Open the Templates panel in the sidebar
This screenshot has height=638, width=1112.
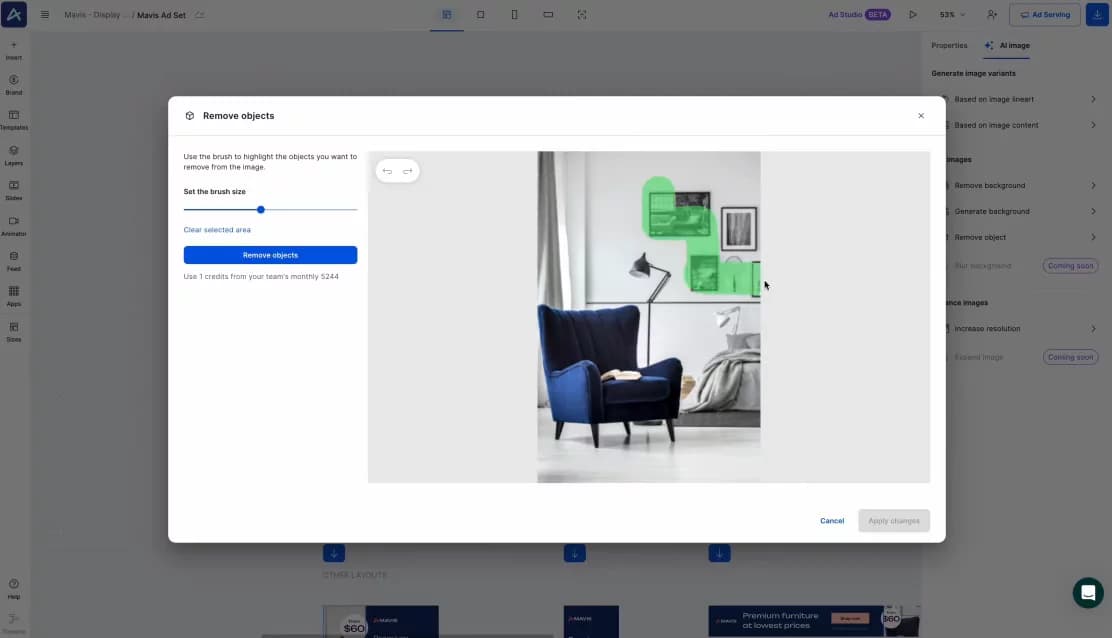tap(14, 120)
